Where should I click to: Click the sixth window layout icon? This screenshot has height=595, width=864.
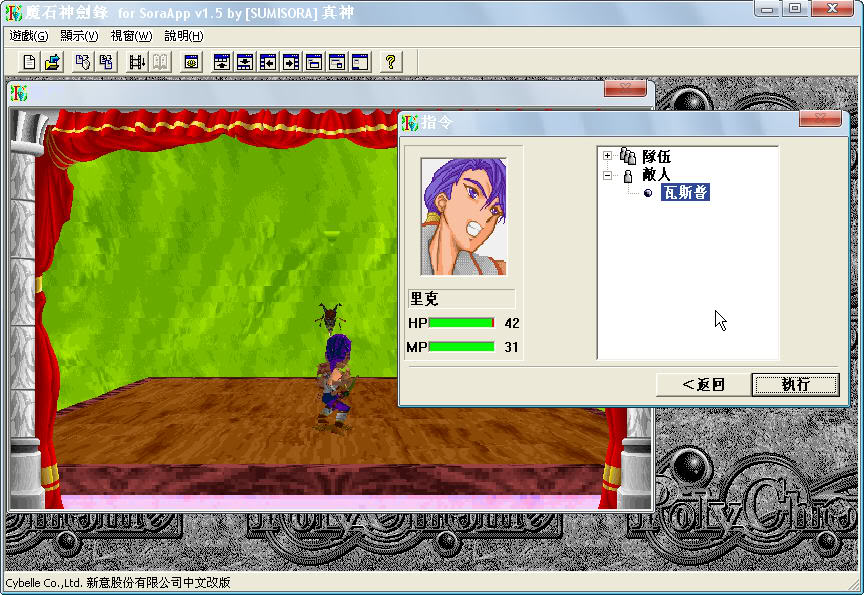tap(337, 62)
